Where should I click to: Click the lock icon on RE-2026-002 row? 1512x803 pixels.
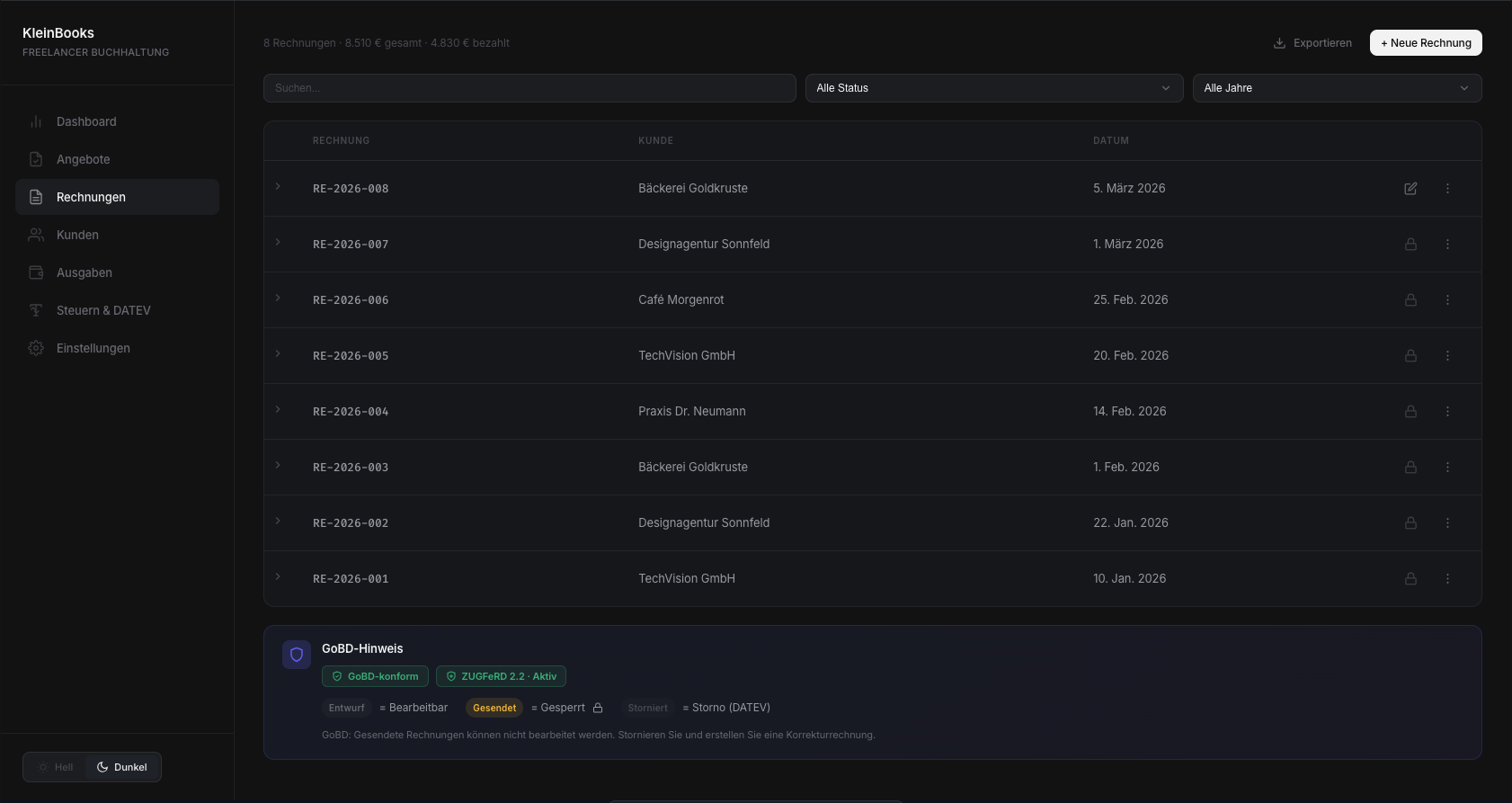(1410, 523)
